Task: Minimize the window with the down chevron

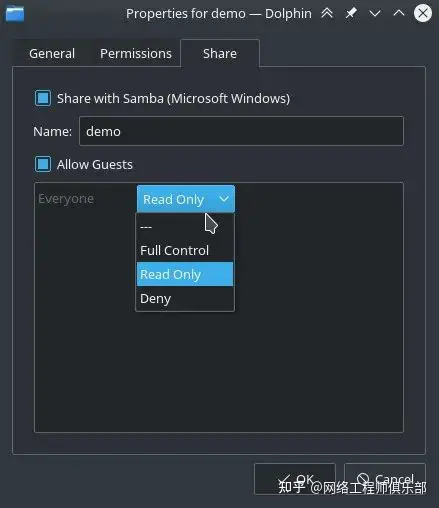Action: (x=375, y=13)
